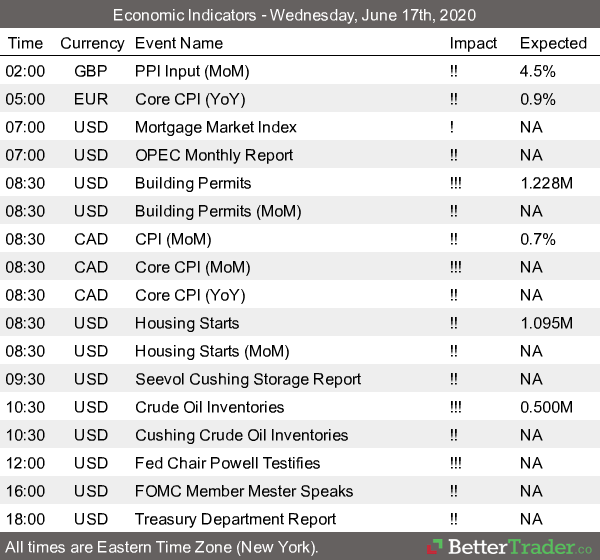
Task: Open the PPI Input (MoM) event
Action: [x=193, y=71]
